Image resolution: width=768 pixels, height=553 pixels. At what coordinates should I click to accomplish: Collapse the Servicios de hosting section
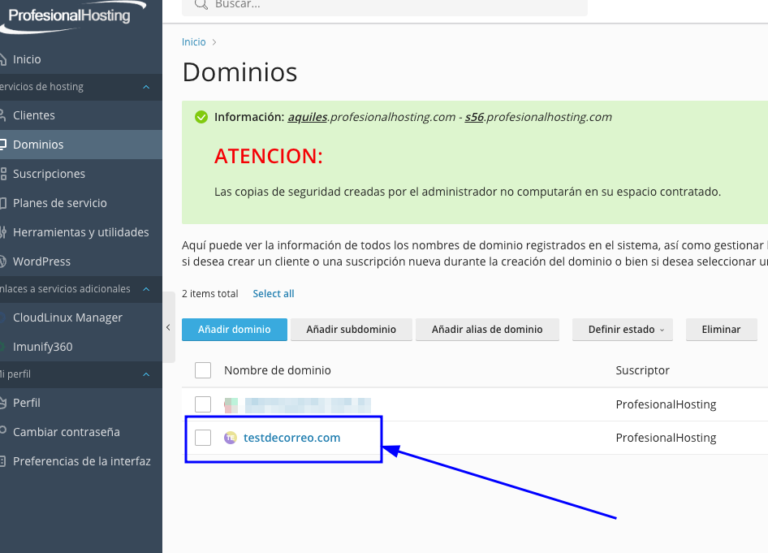pyautogui.click(x=146, y=87)
